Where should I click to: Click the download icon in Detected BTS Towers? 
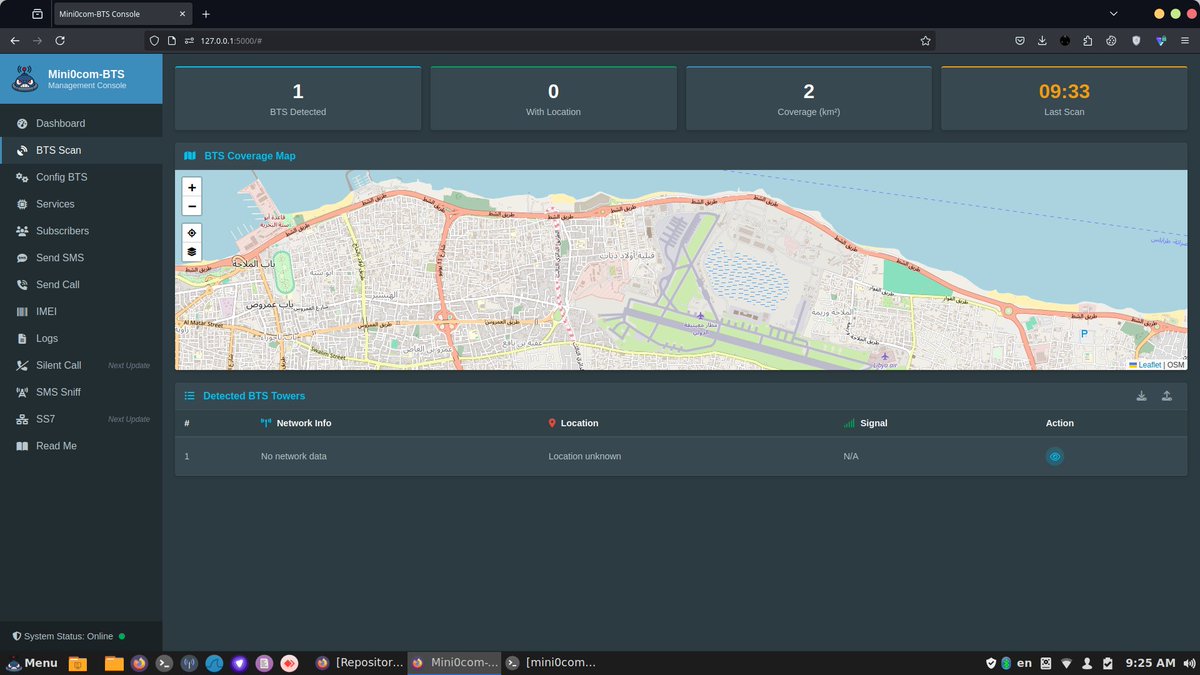(x=1142, y=396)
